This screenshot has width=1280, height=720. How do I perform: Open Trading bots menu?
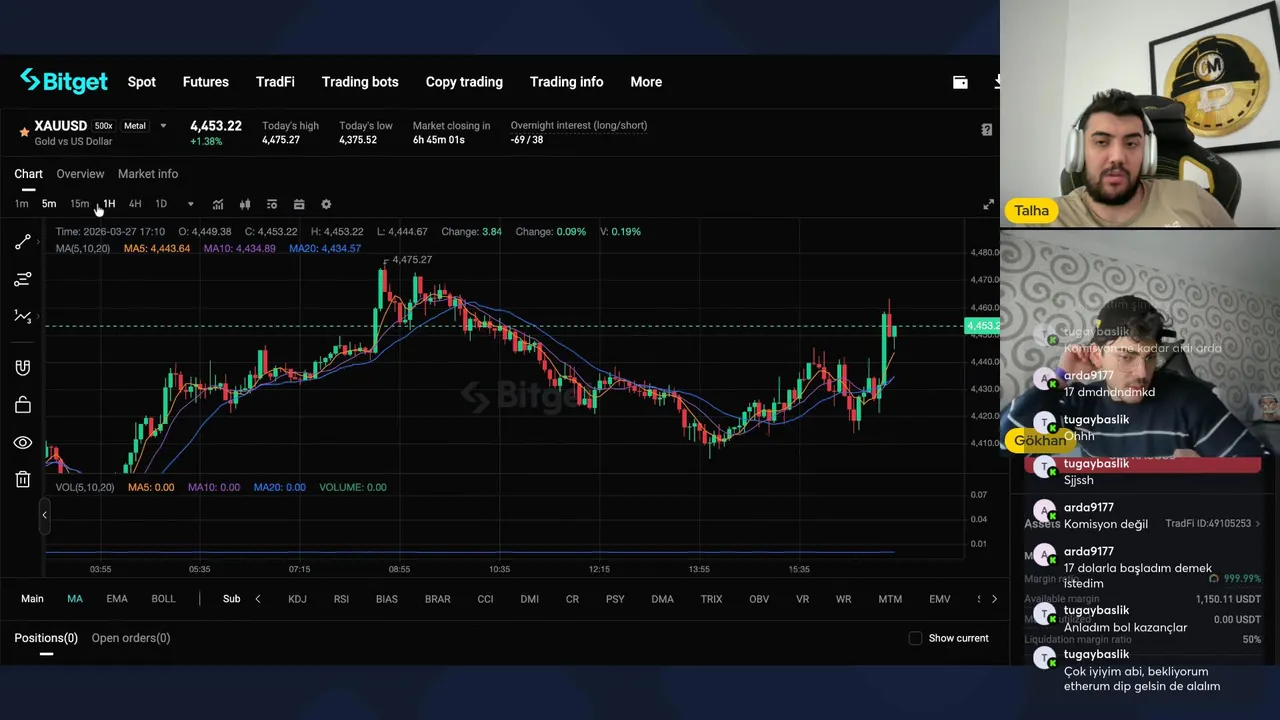click(360, 82)
